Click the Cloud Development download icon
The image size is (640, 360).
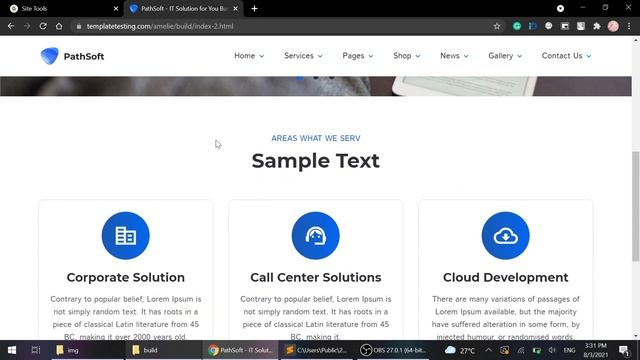click(x=505, y=236)
